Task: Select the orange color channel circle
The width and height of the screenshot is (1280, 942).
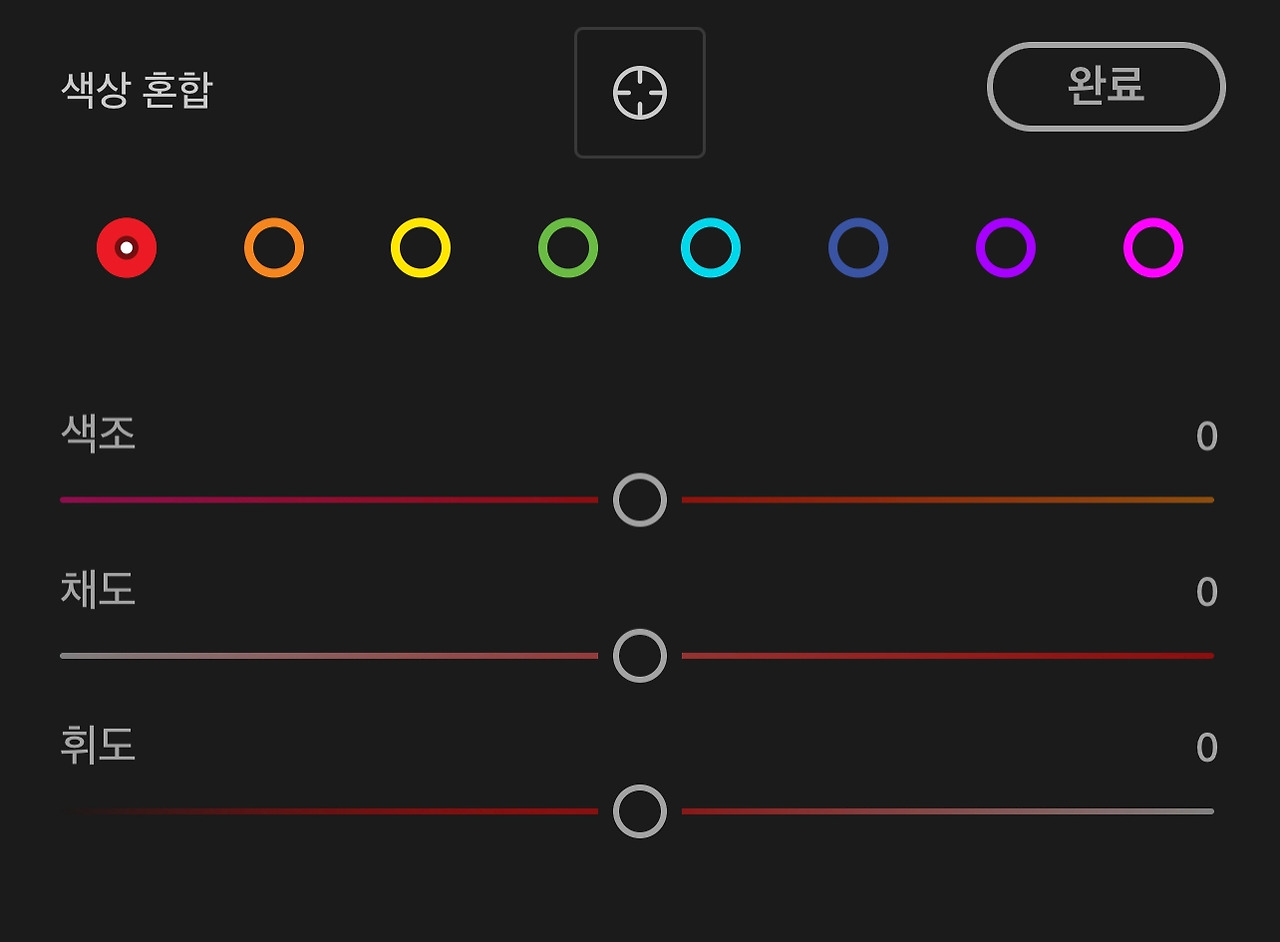Action: (x=274, y=248)
